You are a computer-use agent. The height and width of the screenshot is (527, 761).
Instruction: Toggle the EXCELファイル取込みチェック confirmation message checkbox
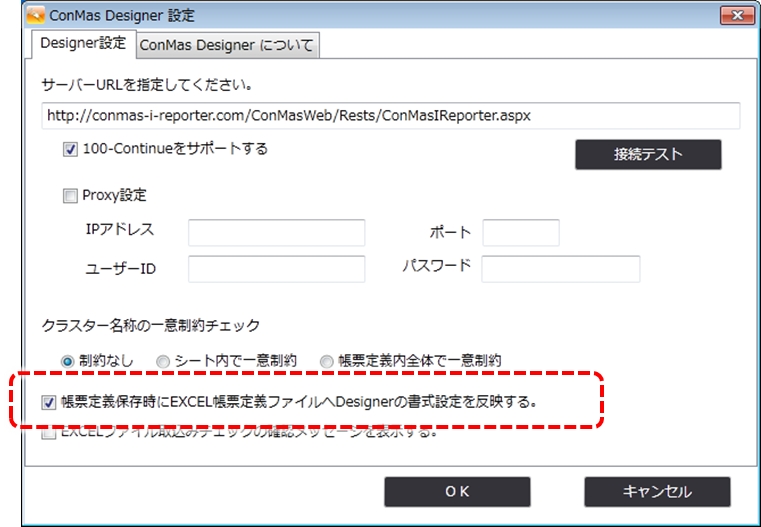pos(49,432)
